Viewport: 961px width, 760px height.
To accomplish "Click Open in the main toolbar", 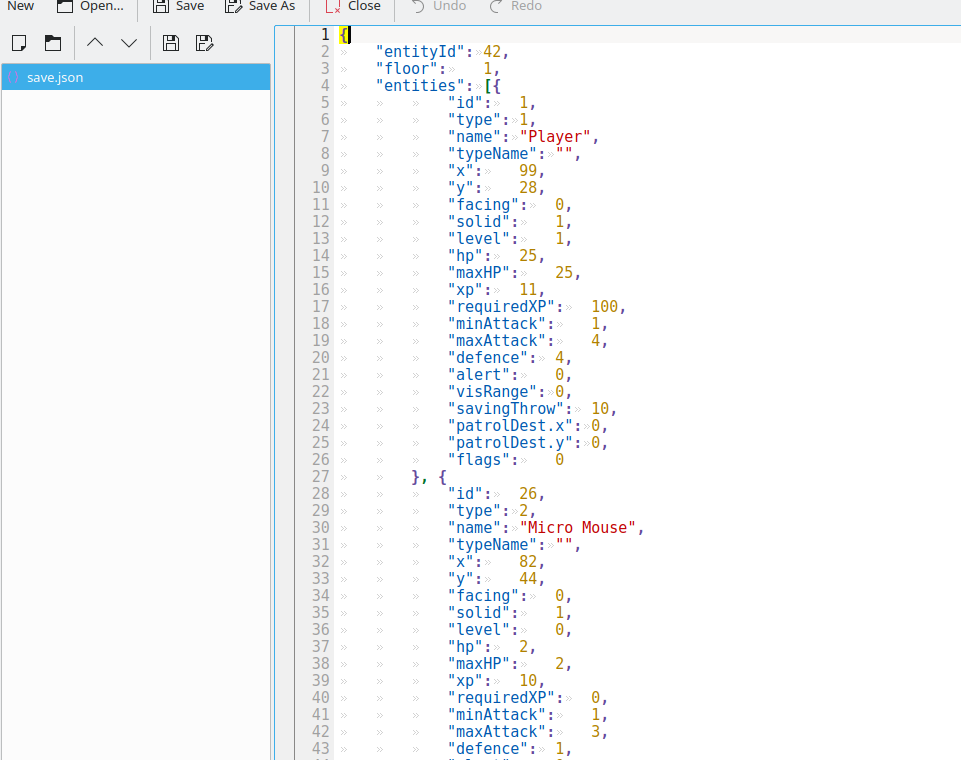I will click(x=90, y=6).
